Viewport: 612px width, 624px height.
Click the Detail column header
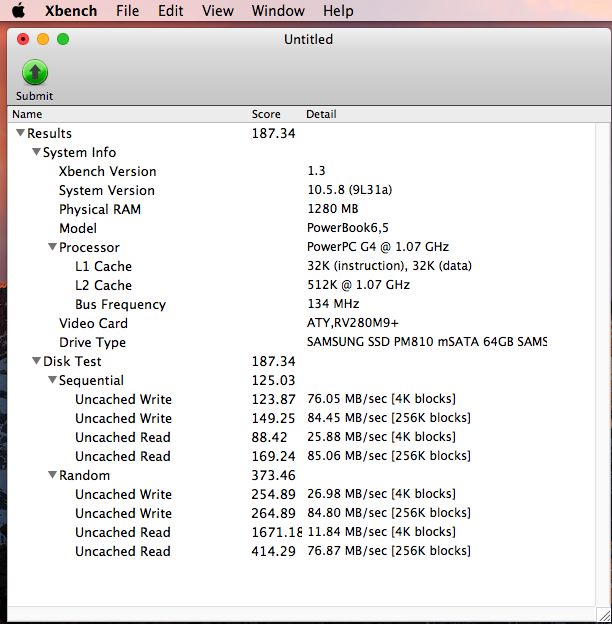321,114
